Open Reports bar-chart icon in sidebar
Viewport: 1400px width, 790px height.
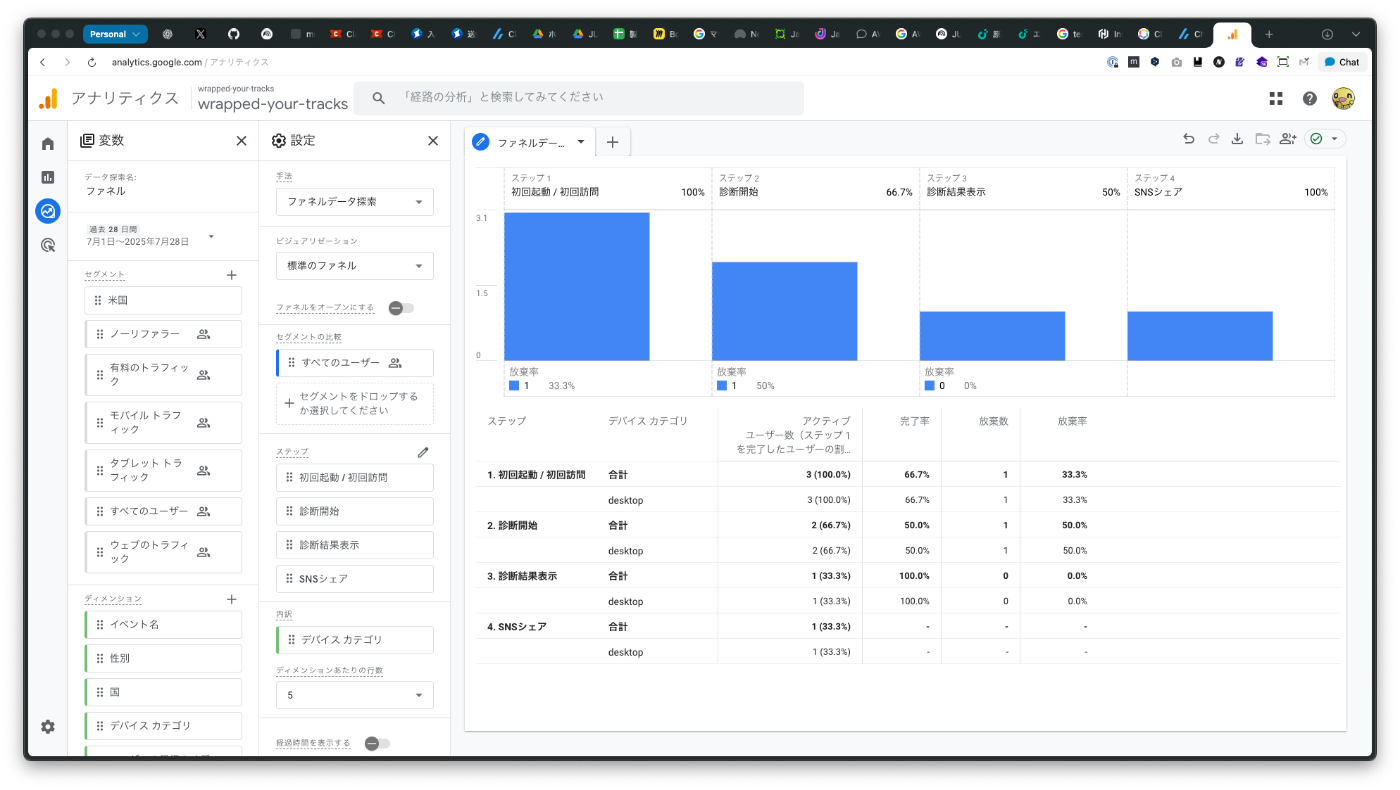tap(47, 177)
